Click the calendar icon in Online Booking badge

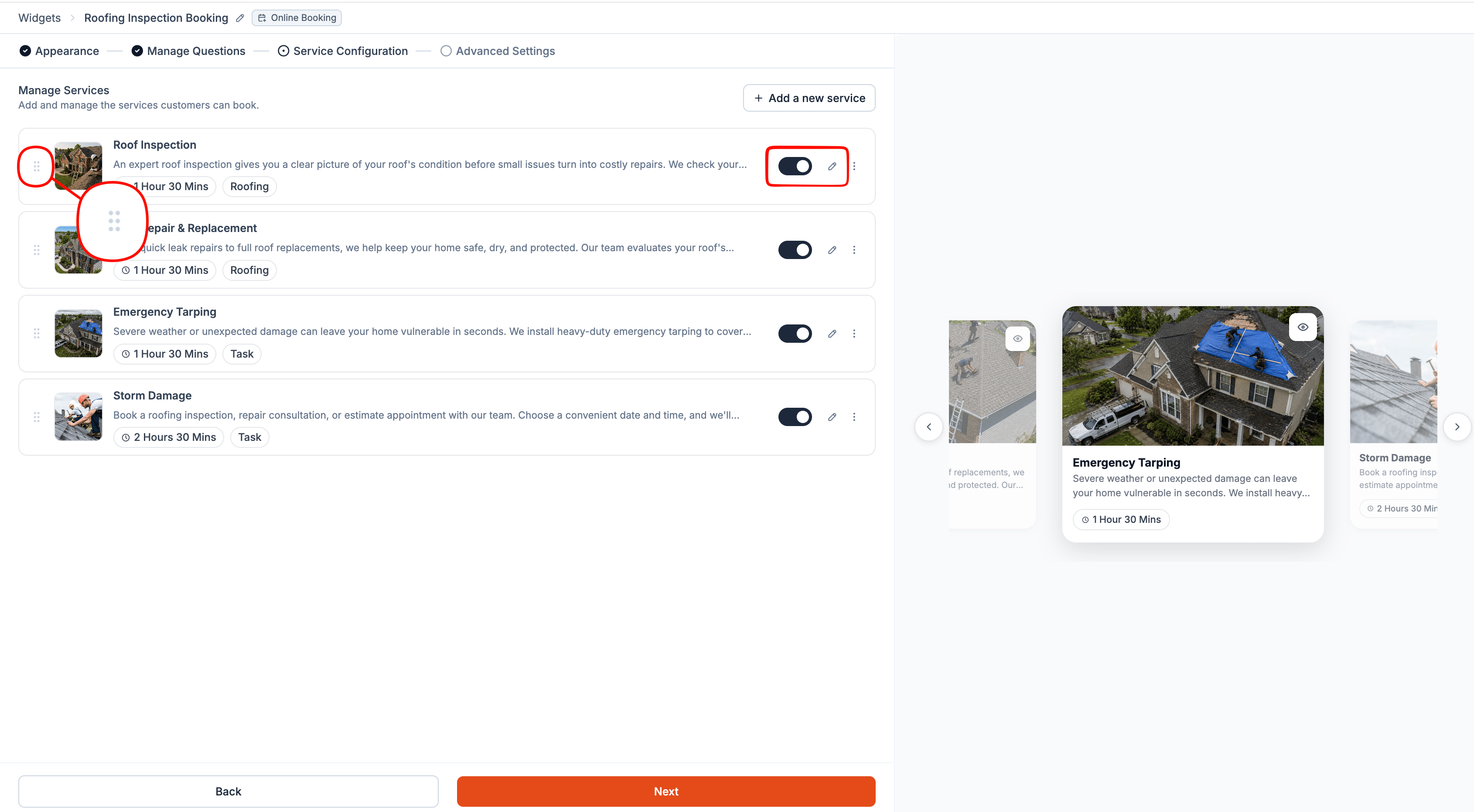coord(262,18)
